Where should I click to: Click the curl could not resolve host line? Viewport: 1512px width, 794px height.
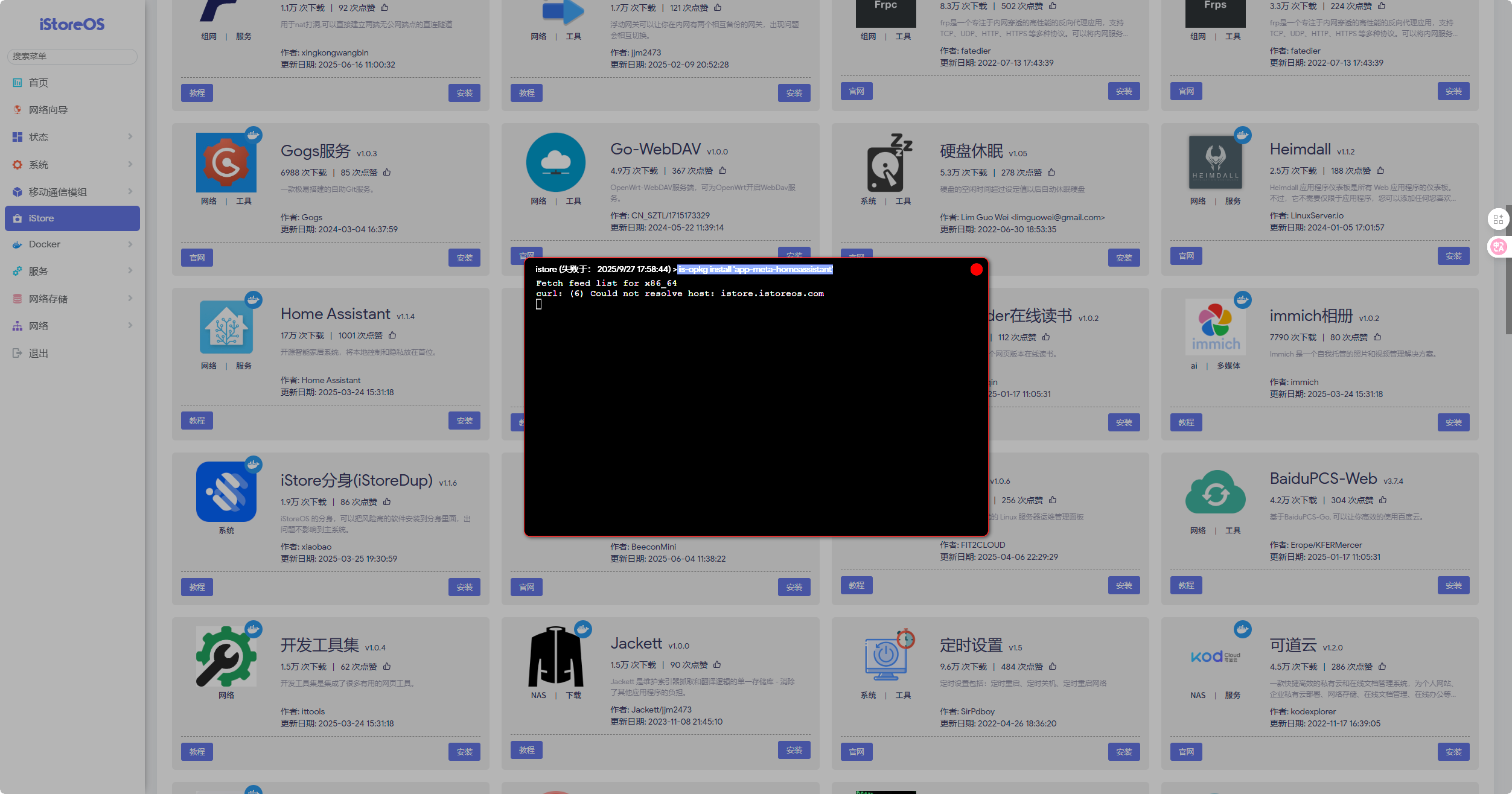pos(680,294)
